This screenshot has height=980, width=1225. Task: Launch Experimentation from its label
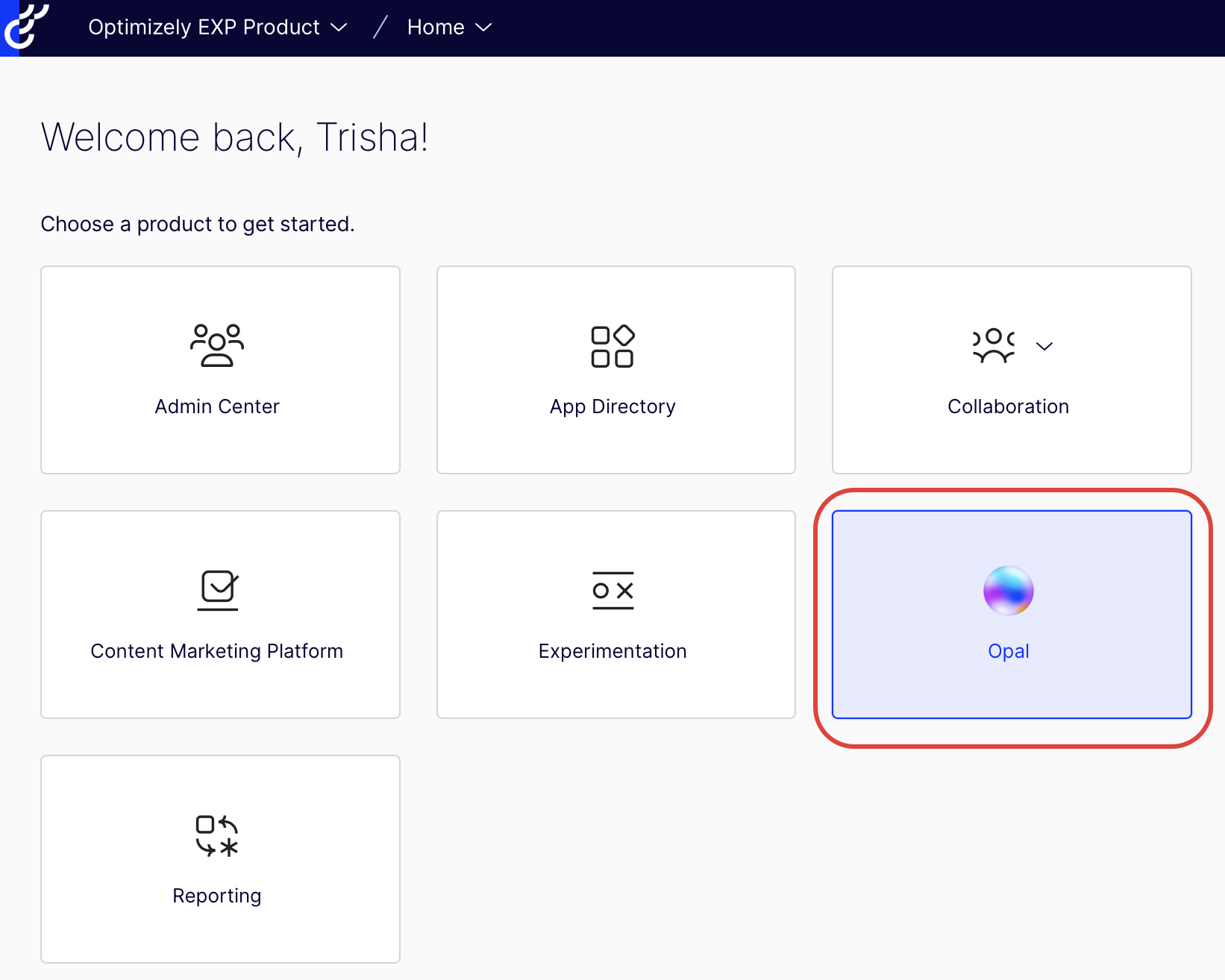click(x=612, y=651)
